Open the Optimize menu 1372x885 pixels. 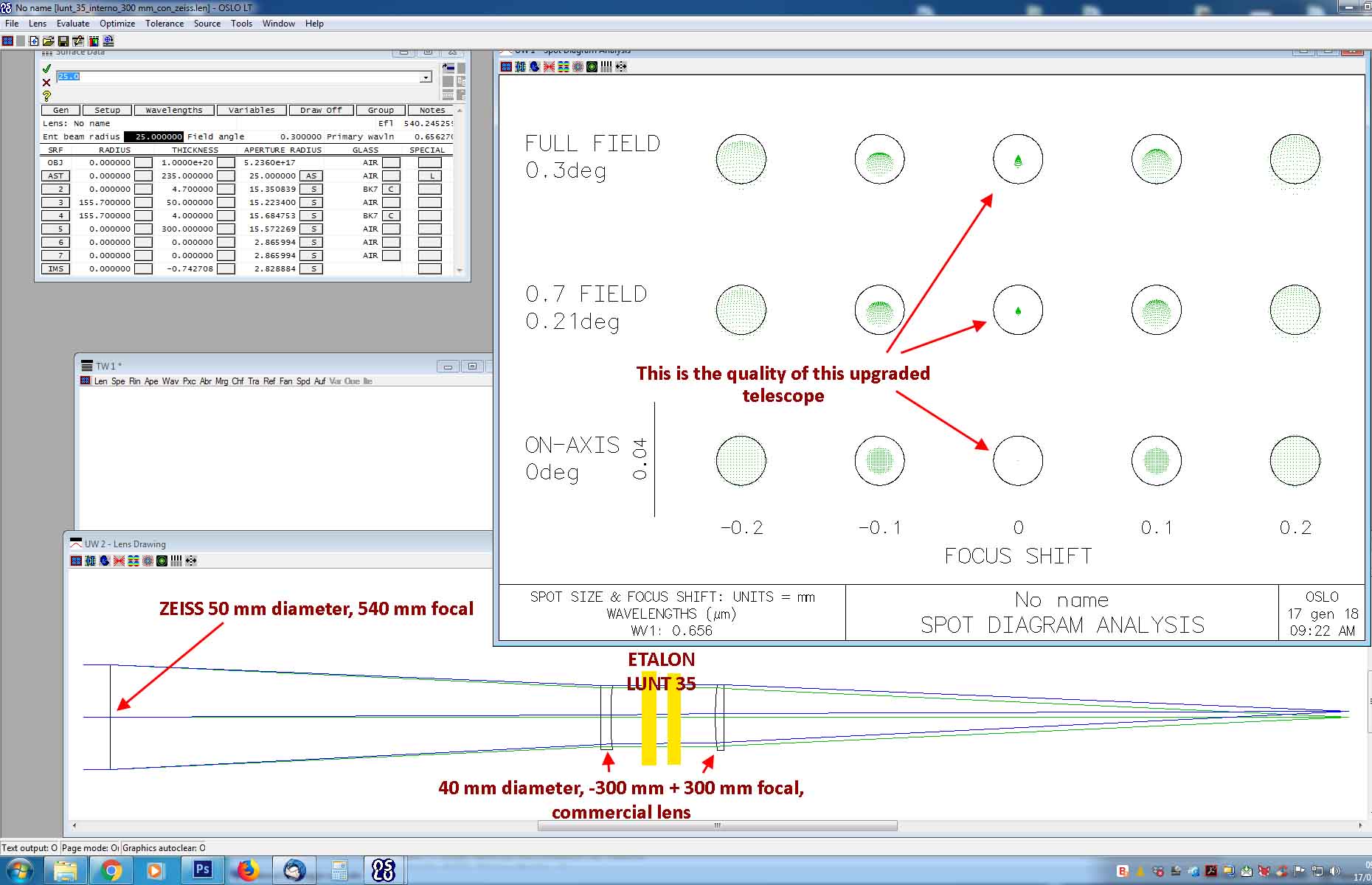point(117,24)
